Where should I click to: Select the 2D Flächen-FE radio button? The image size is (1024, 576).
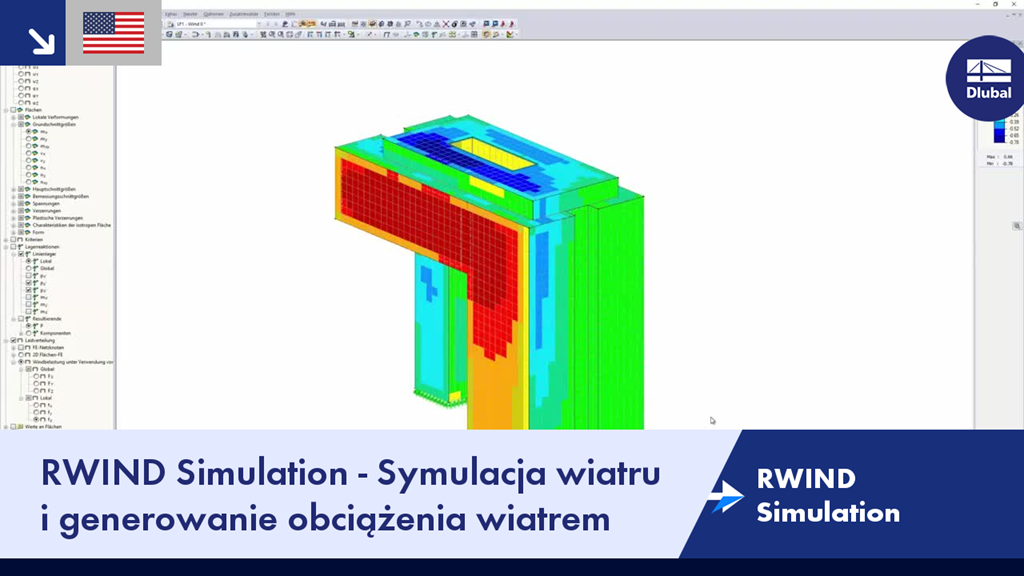point(21,355)
